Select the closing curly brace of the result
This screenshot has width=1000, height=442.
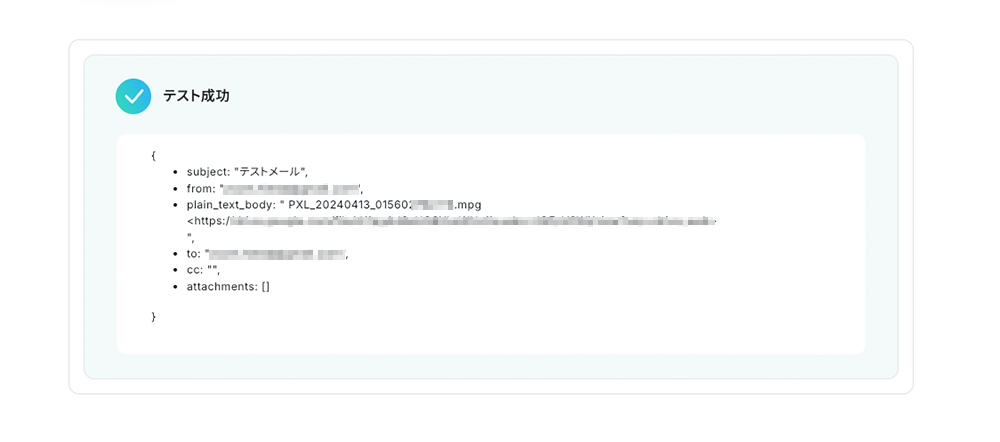tap(154, 316)
